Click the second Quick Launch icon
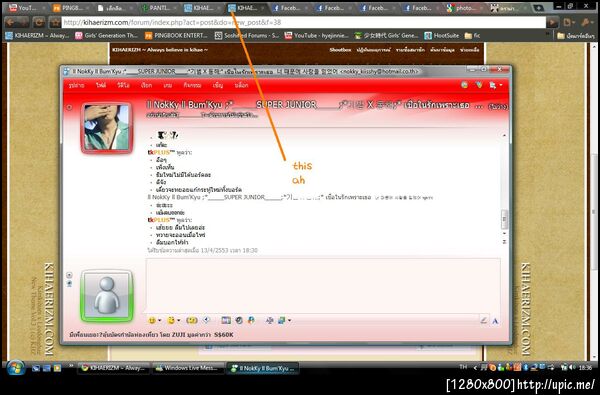600x395 pixels. tap(47, 369)
